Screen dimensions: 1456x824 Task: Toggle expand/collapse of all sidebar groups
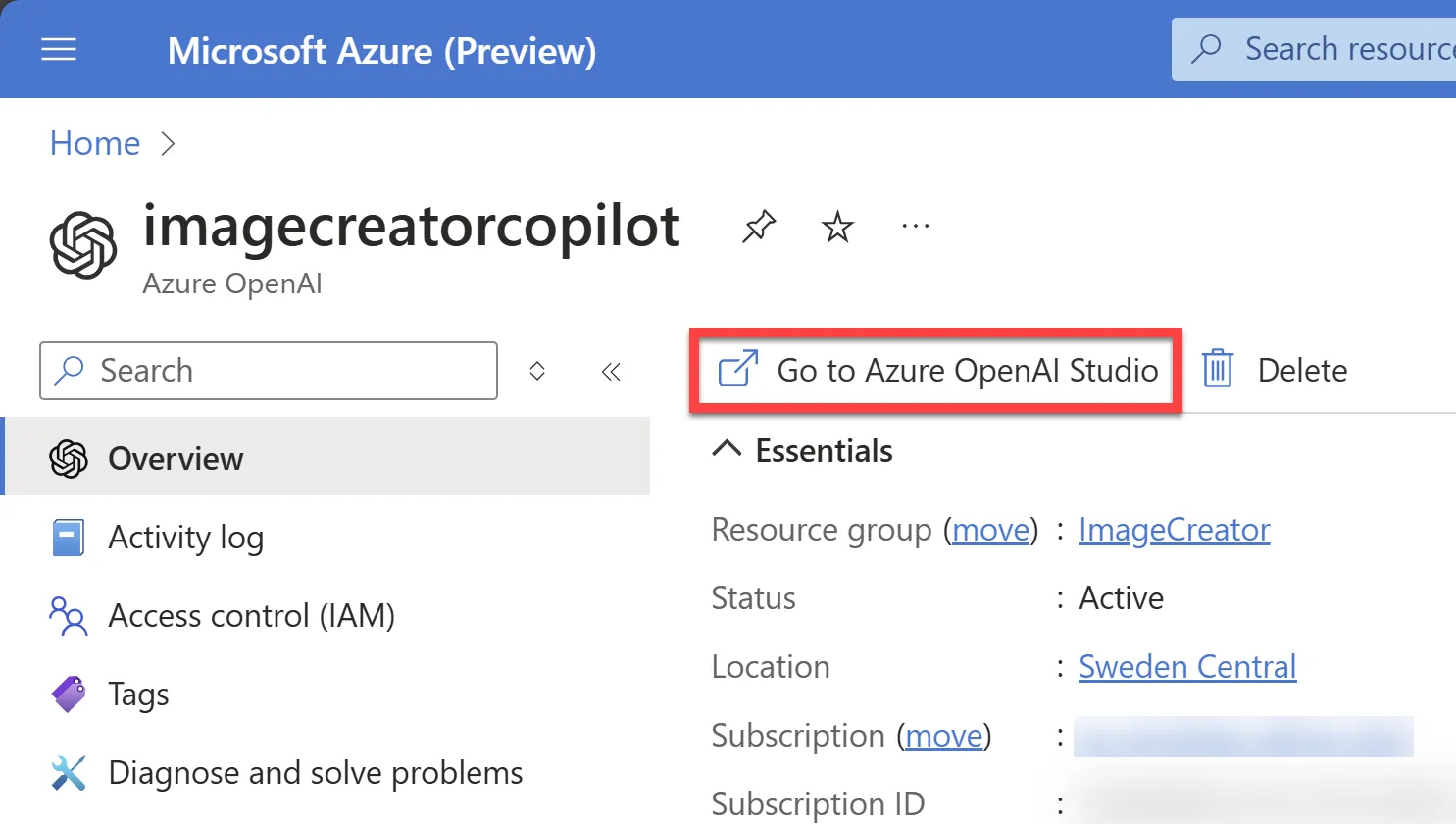537,371
